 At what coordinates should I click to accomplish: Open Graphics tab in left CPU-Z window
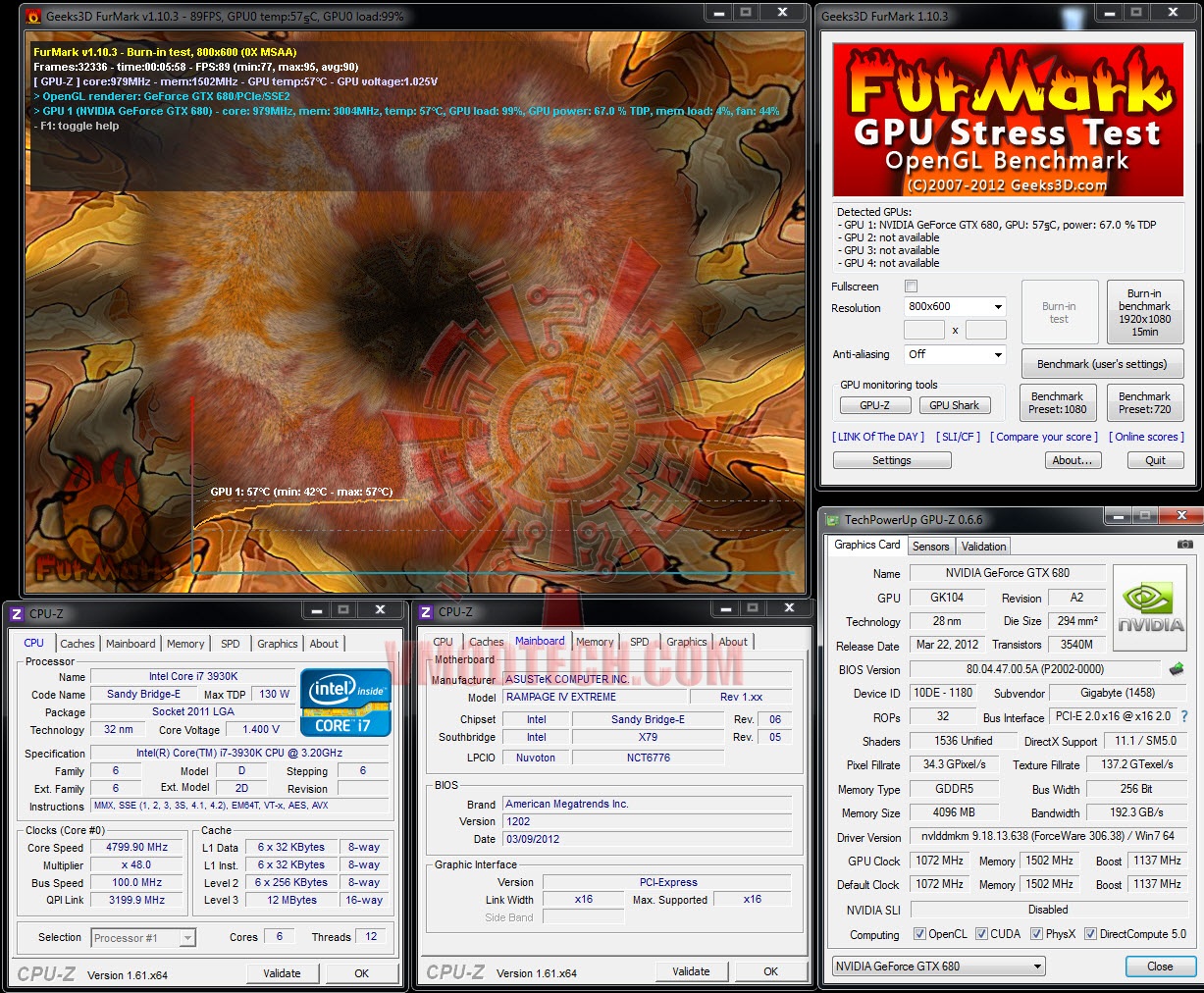tap(278, 644)
